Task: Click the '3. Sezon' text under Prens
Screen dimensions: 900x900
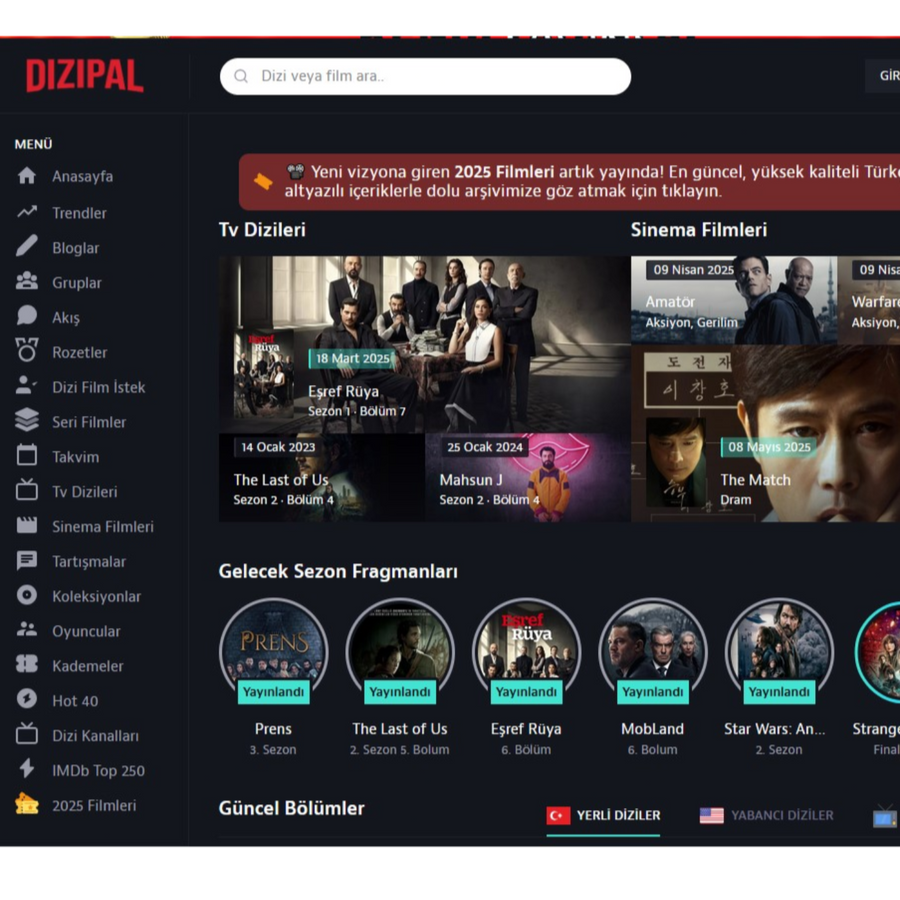Action: (x=273, y=750)
